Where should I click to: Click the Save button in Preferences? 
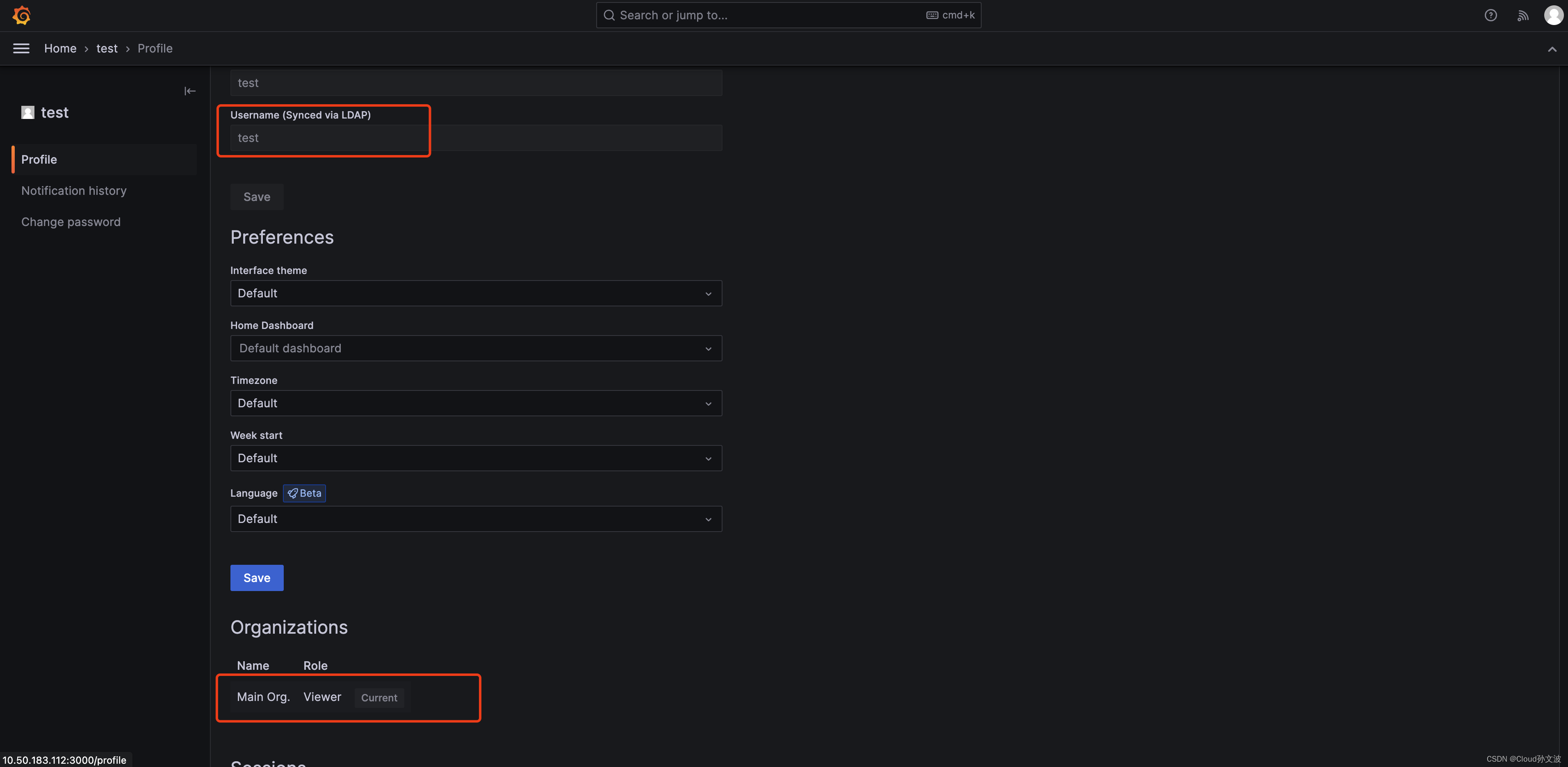point(256,578)
